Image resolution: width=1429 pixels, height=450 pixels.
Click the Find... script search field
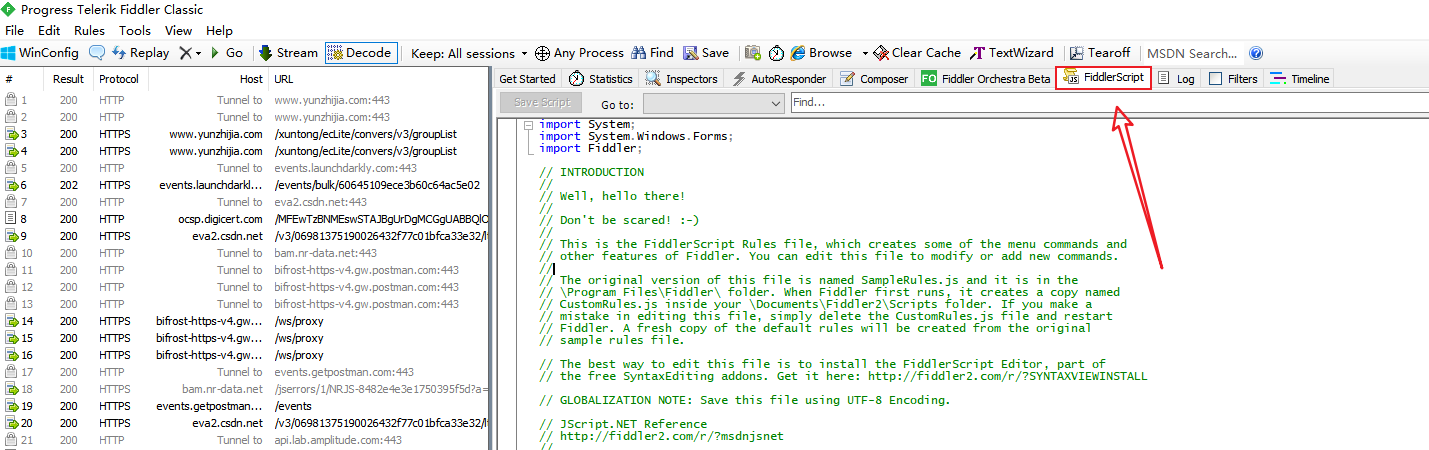click(x=1108, y=102)
